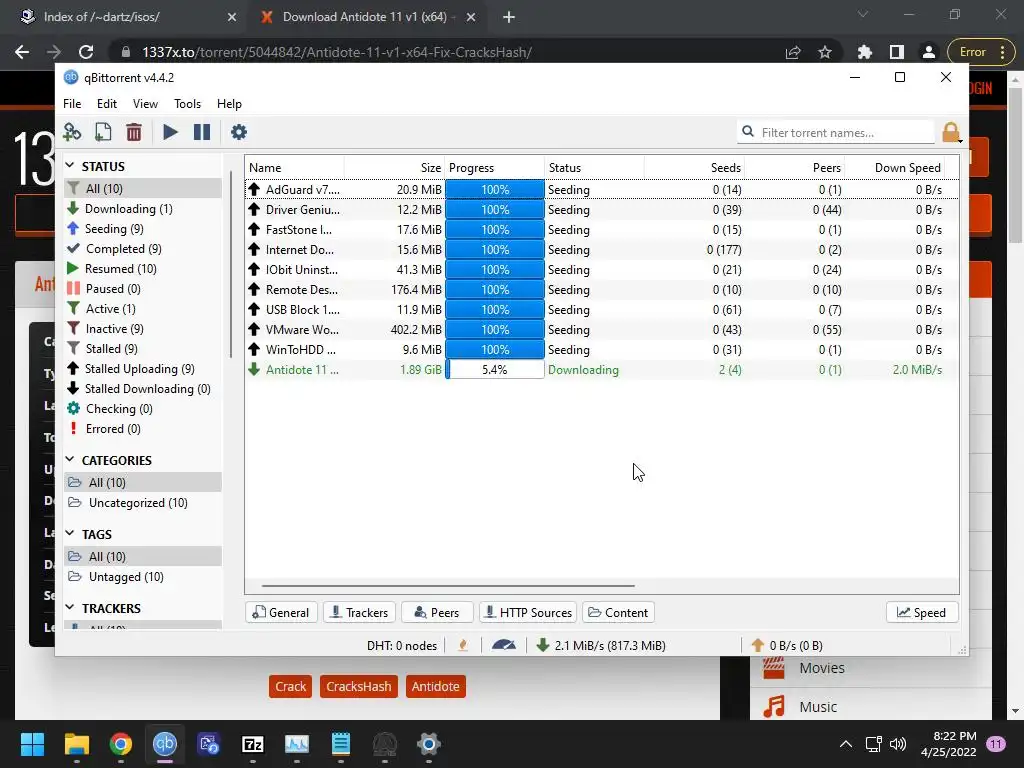This screenshot has height=768, width=1024.
Task: Bookmark the page with star icon
Action: [825, 52]
